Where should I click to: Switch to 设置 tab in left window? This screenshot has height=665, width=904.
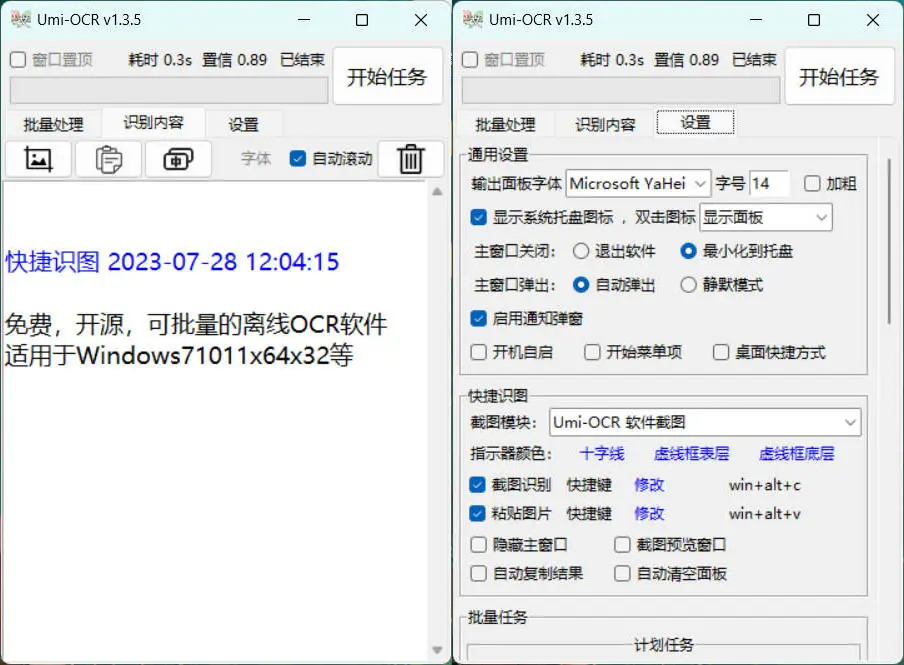[243, 124]
